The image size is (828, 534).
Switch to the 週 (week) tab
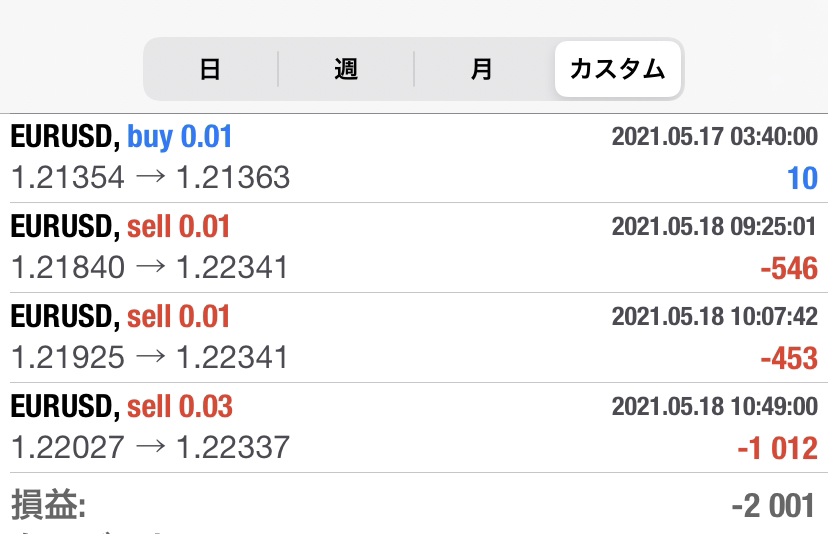(x=346, y=69)
